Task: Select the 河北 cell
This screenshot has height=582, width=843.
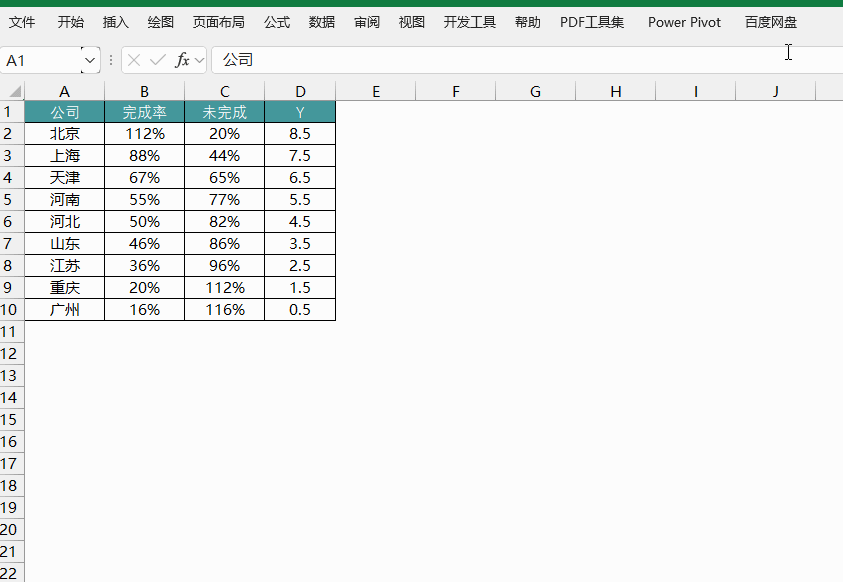Action: (x=65, y=221)
